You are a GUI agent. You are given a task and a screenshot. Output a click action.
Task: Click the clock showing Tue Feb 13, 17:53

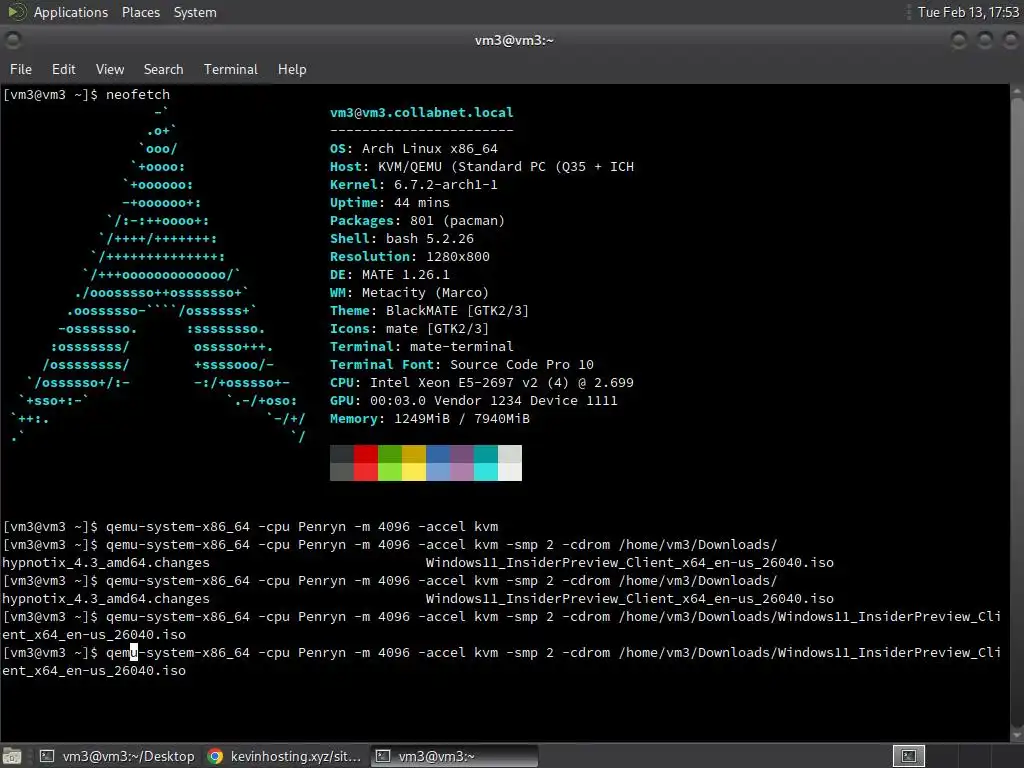[968, 12]
